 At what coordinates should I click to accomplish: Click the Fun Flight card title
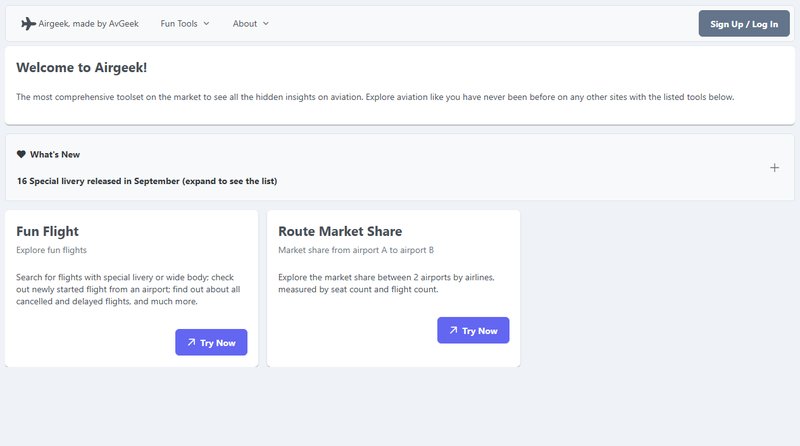[x=47, y=232]
